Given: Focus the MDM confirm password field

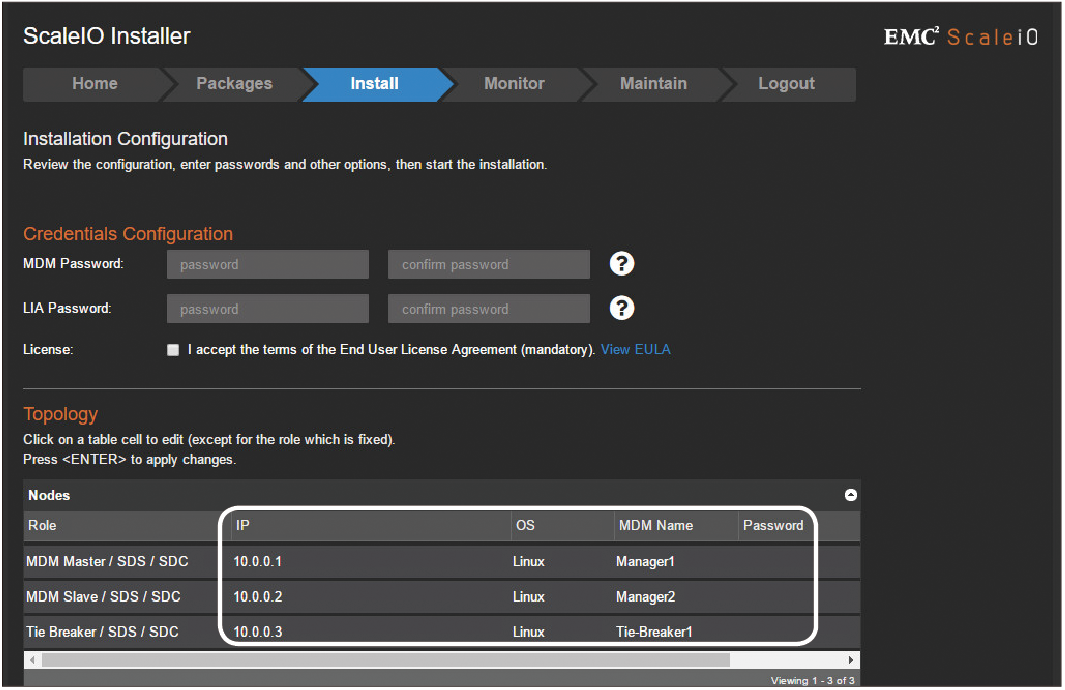Looking at the screenshot, I should [x=489, y=264].
